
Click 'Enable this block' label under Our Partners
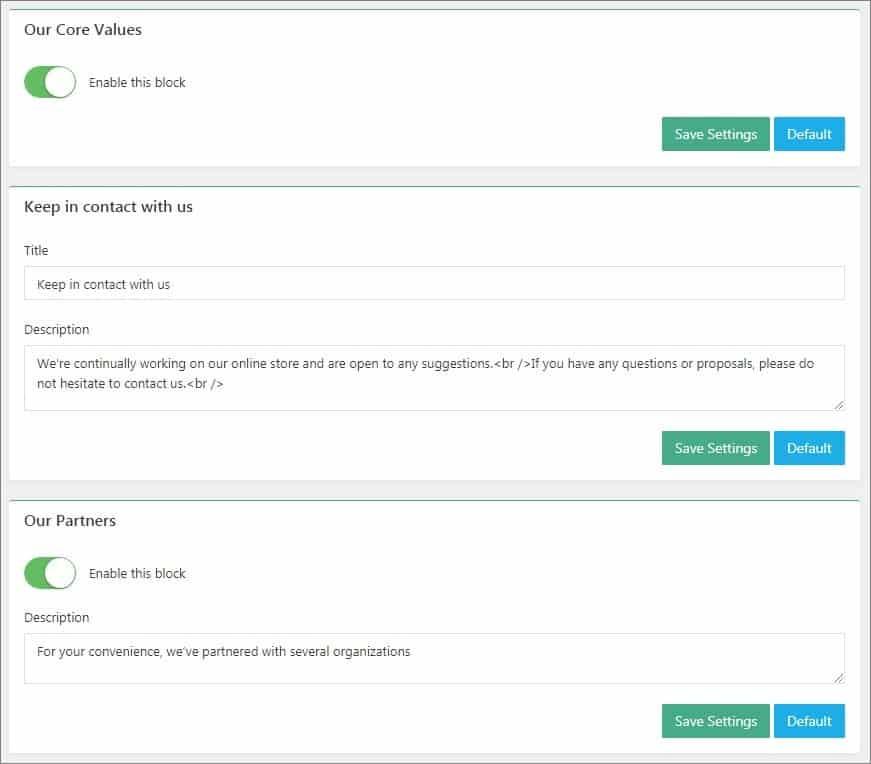tap(137, 573)
